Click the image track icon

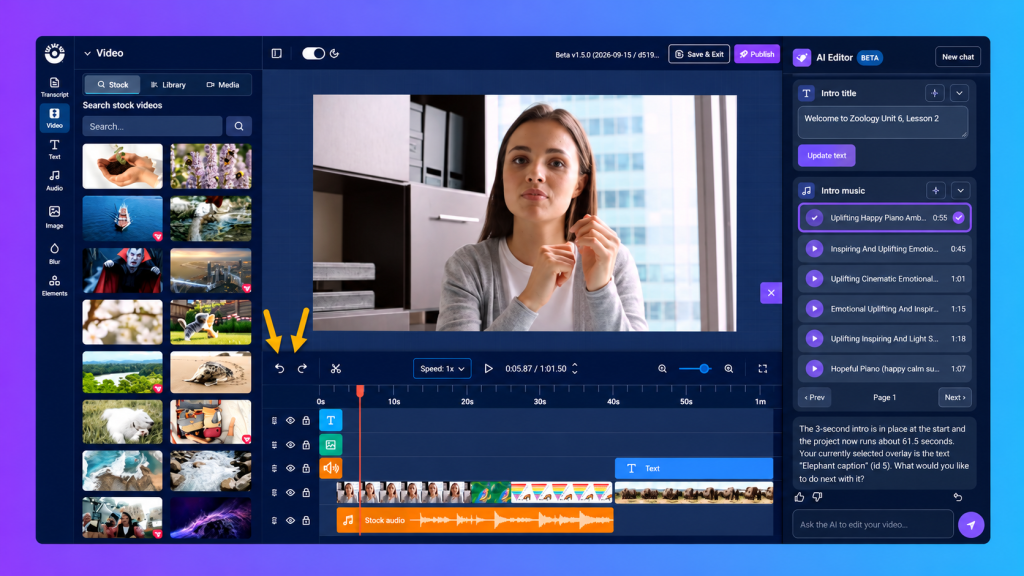click(330, 445)
